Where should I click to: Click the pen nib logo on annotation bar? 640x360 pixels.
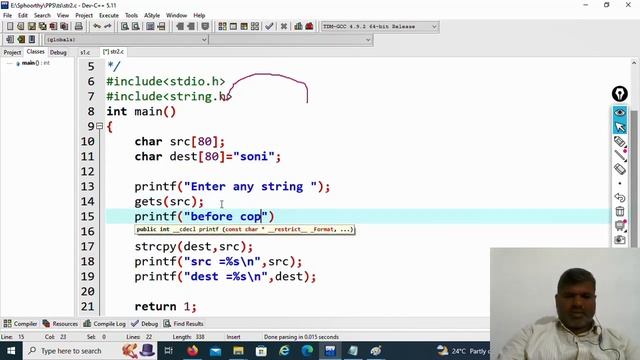(x=620, y=94)
